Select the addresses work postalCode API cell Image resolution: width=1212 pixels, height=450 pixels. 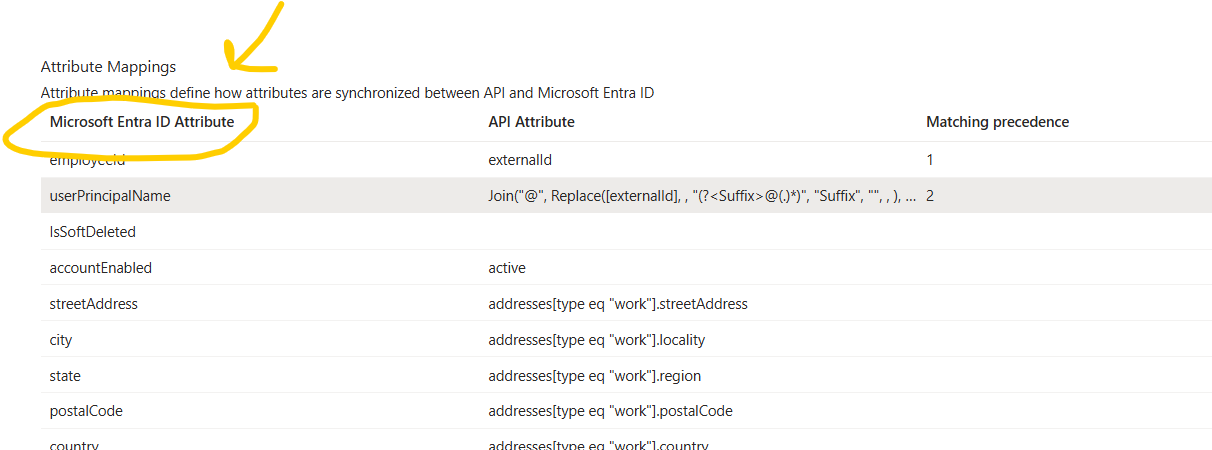coord(610,411)
